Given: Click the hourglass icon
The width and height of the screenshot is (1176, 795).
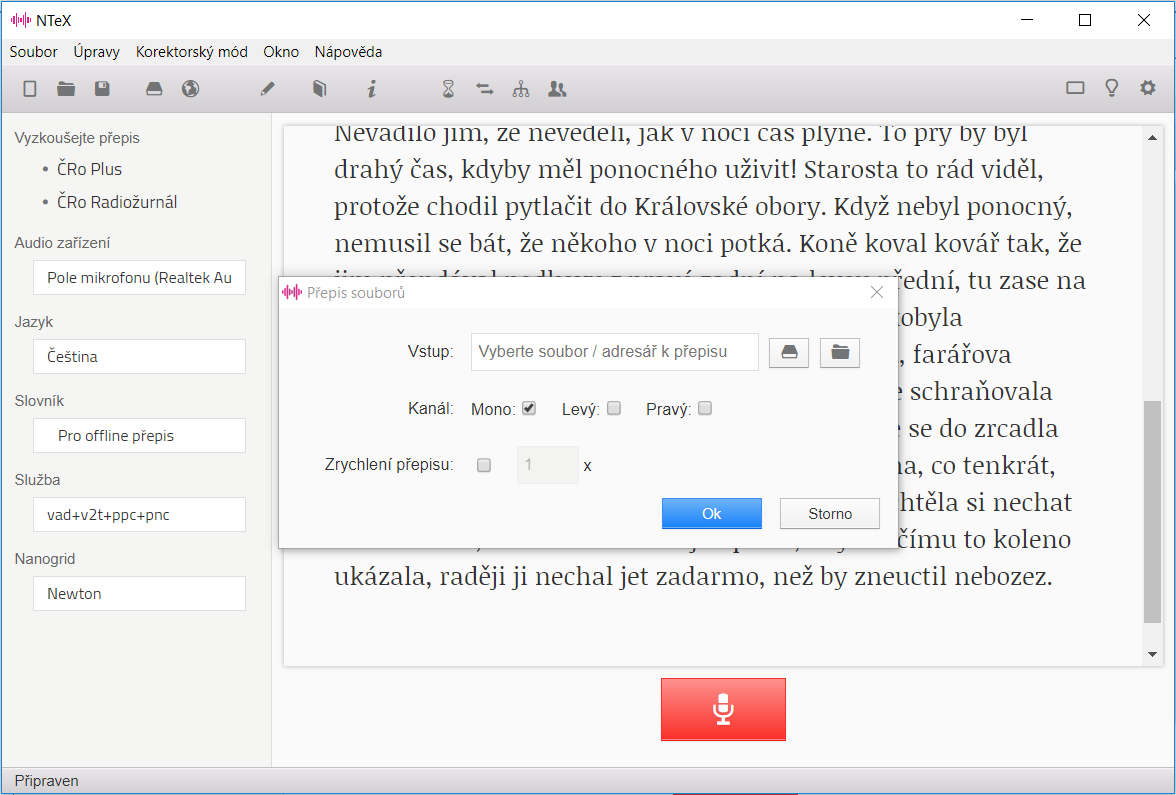Looking at the screenshot, I should 448,89.
